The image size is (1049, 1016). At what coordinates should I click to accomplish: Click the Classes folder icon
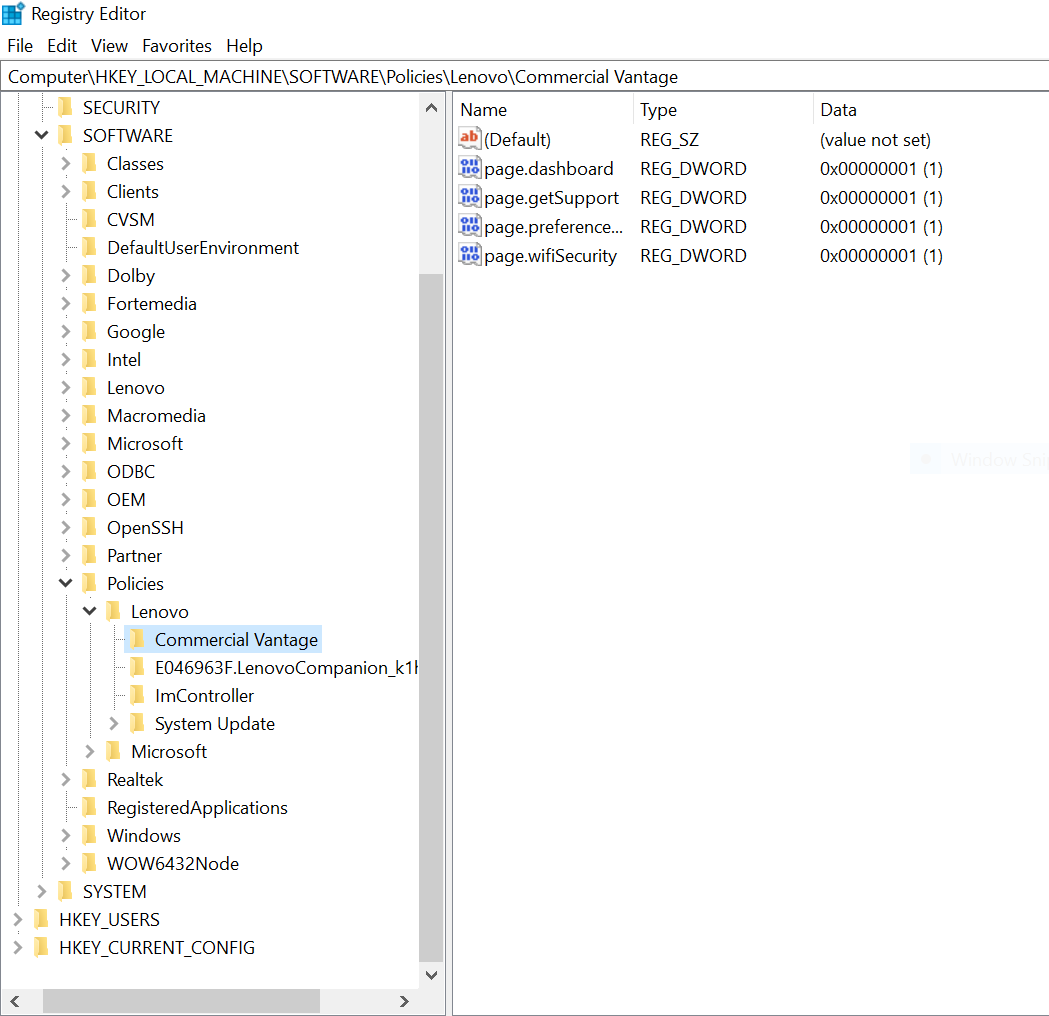click(x=90, y=163)
